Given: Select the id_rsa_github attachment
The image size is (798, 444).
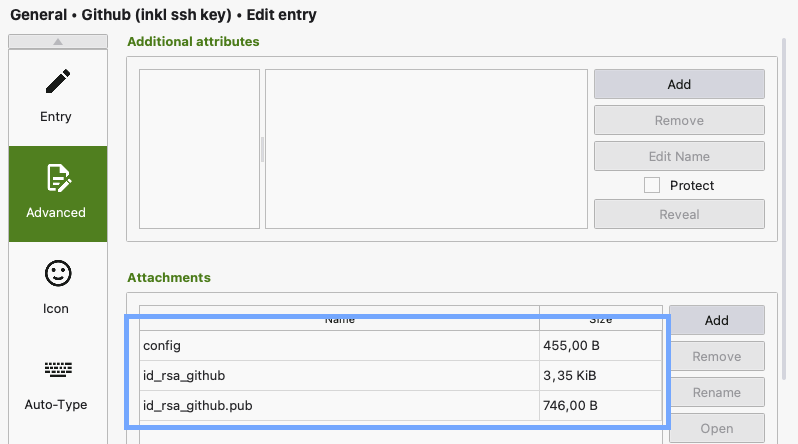Looking at the screenshot, I should click(401, 376).
